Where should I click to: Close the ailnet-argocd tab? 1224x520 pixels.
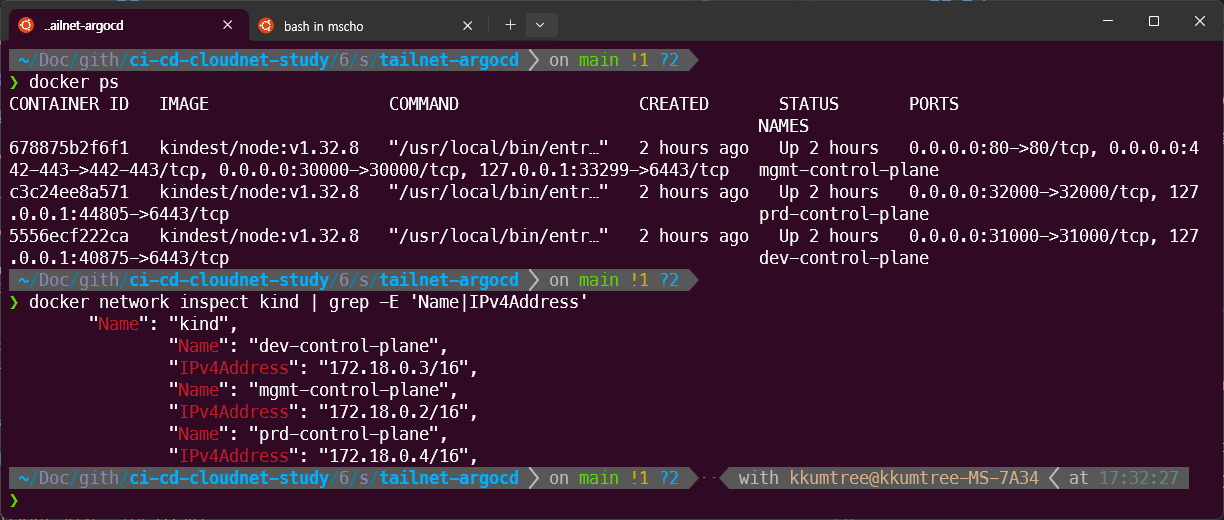[227, 25]
